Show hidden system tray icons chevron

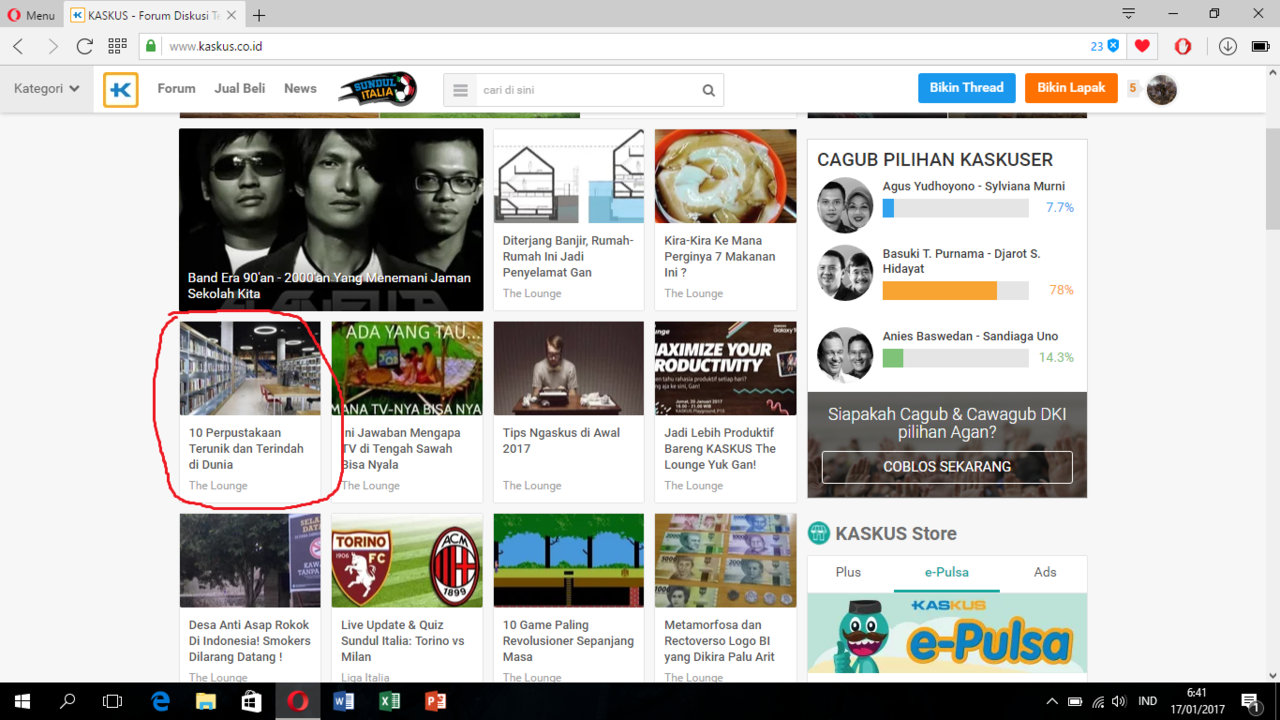point(1052,701)
